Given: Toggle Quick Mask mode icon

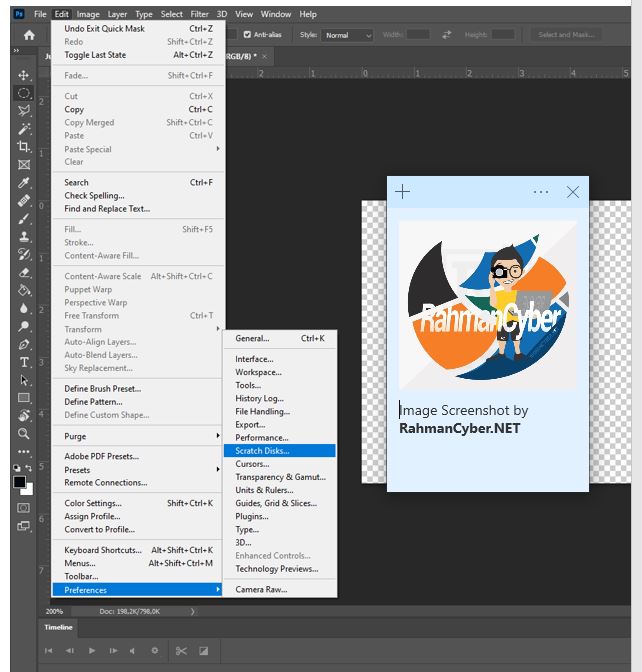Looking at the screenshot, I should [x=23, y=508].
